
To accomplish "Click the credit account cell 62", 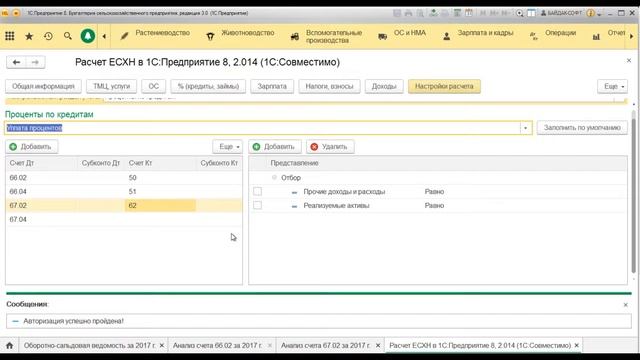I will pos(160,206).
